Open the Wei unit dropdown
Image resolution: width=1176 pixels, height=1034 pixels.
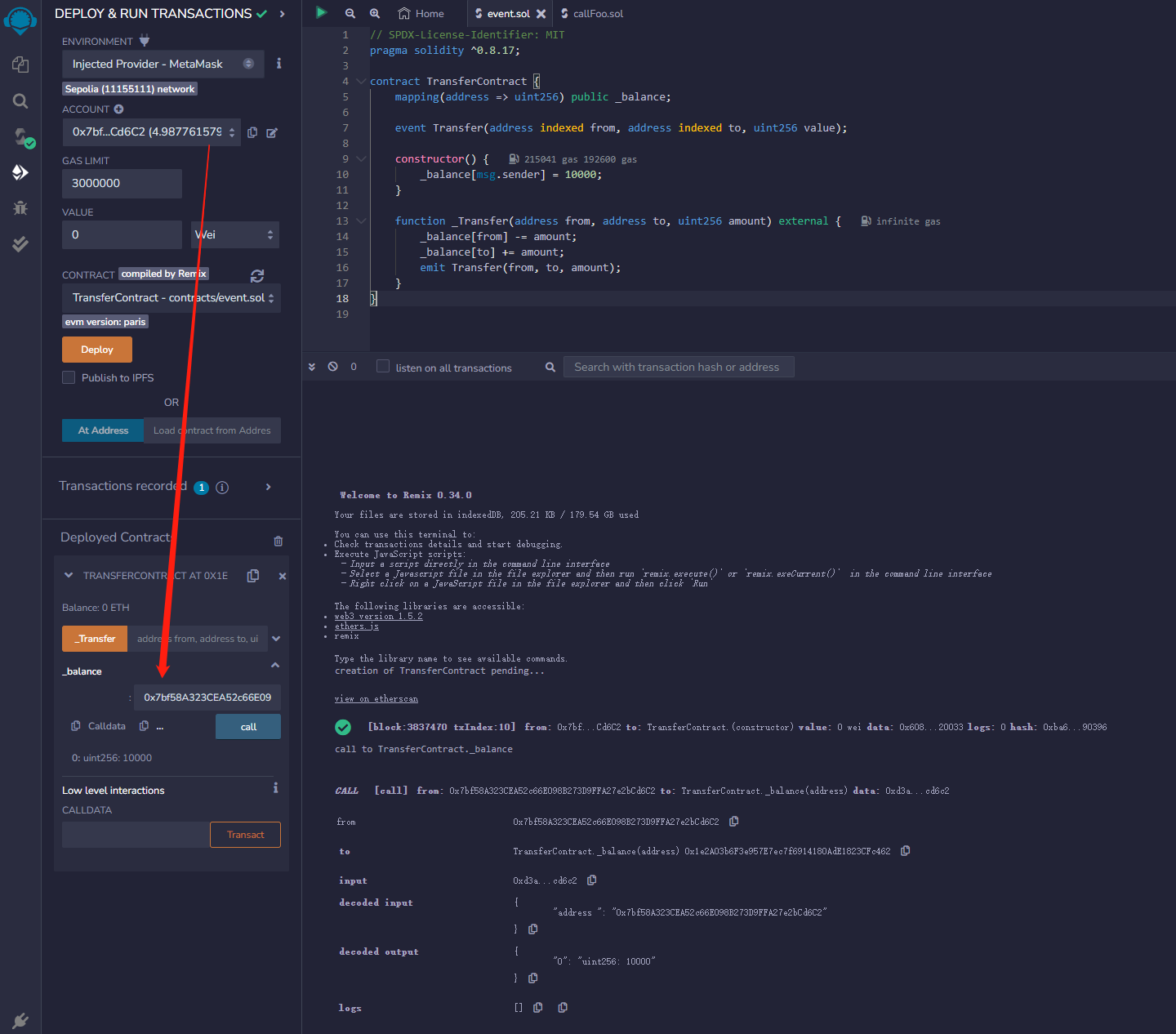click(235, 234)
